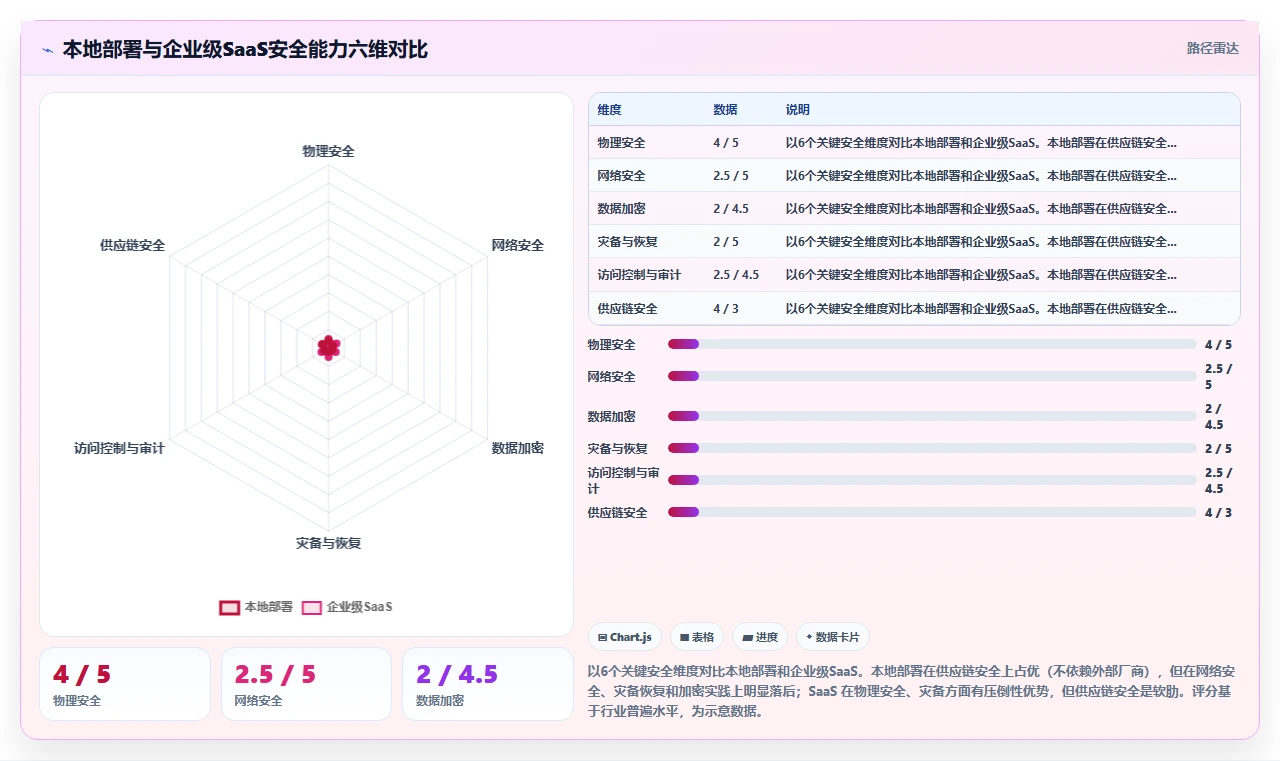Click the radar chart center data point
Image resolution: width=1280 pixels, height=761 pixels.
329,347
